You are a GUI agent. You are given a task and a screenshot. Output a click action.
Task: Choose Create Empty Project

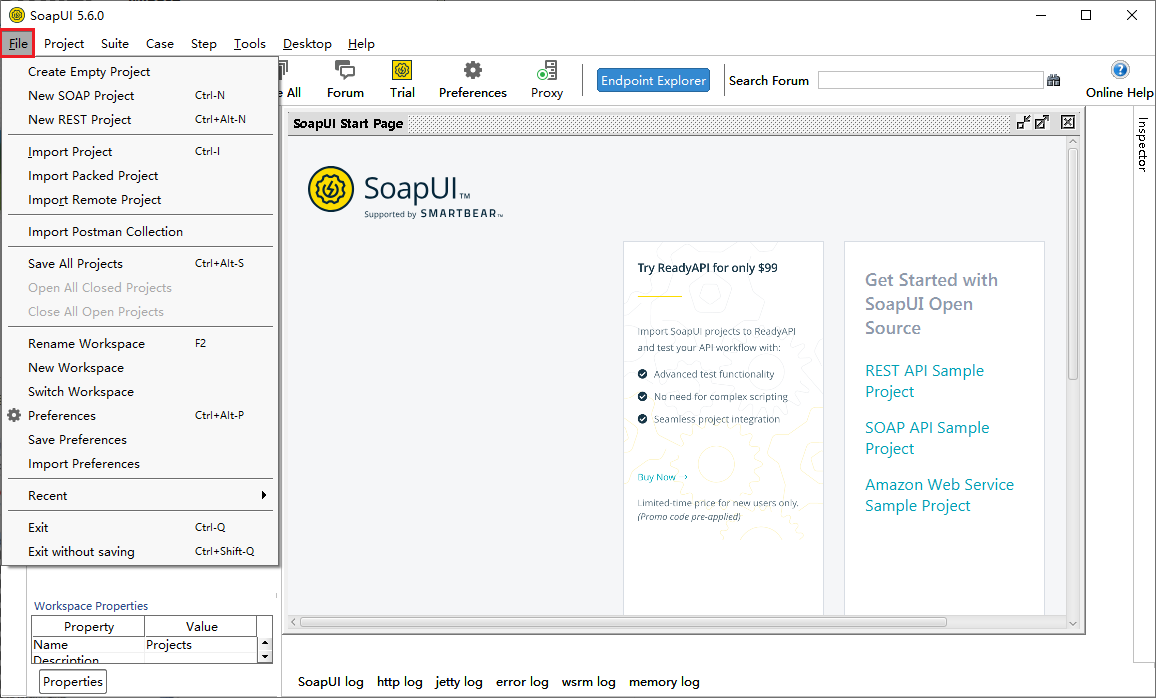click(x=140, y=71)
